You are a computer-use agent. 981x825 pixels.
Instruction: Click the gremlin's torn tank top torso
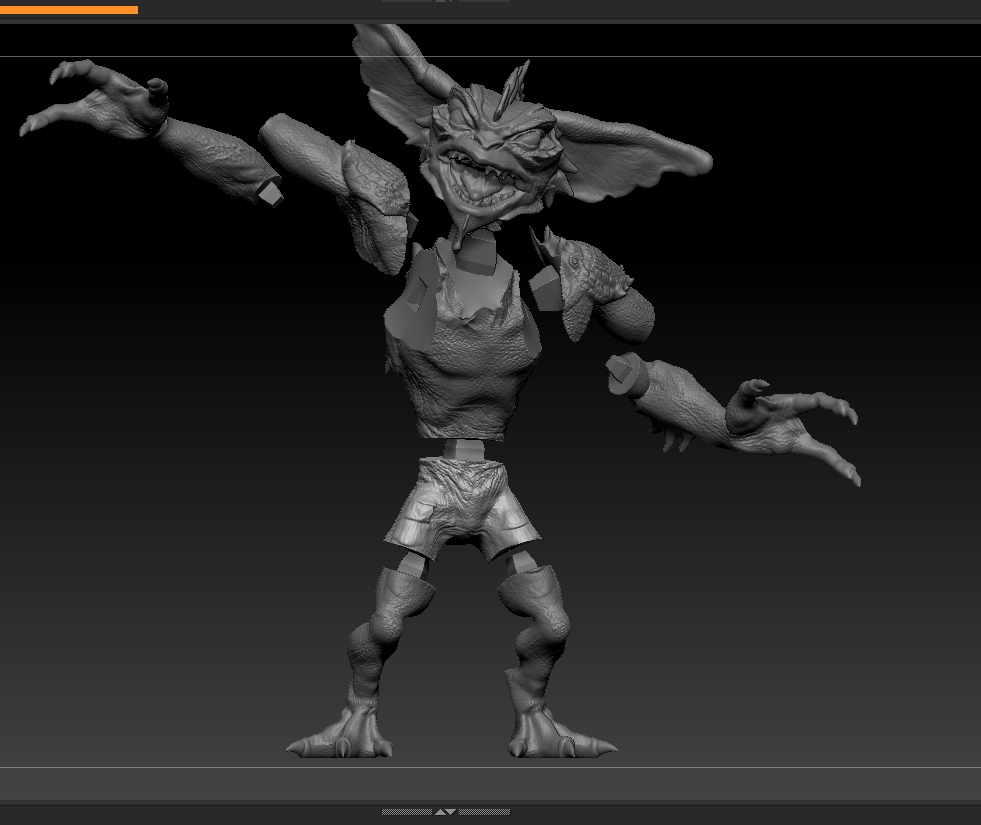[x=465, y=370]
